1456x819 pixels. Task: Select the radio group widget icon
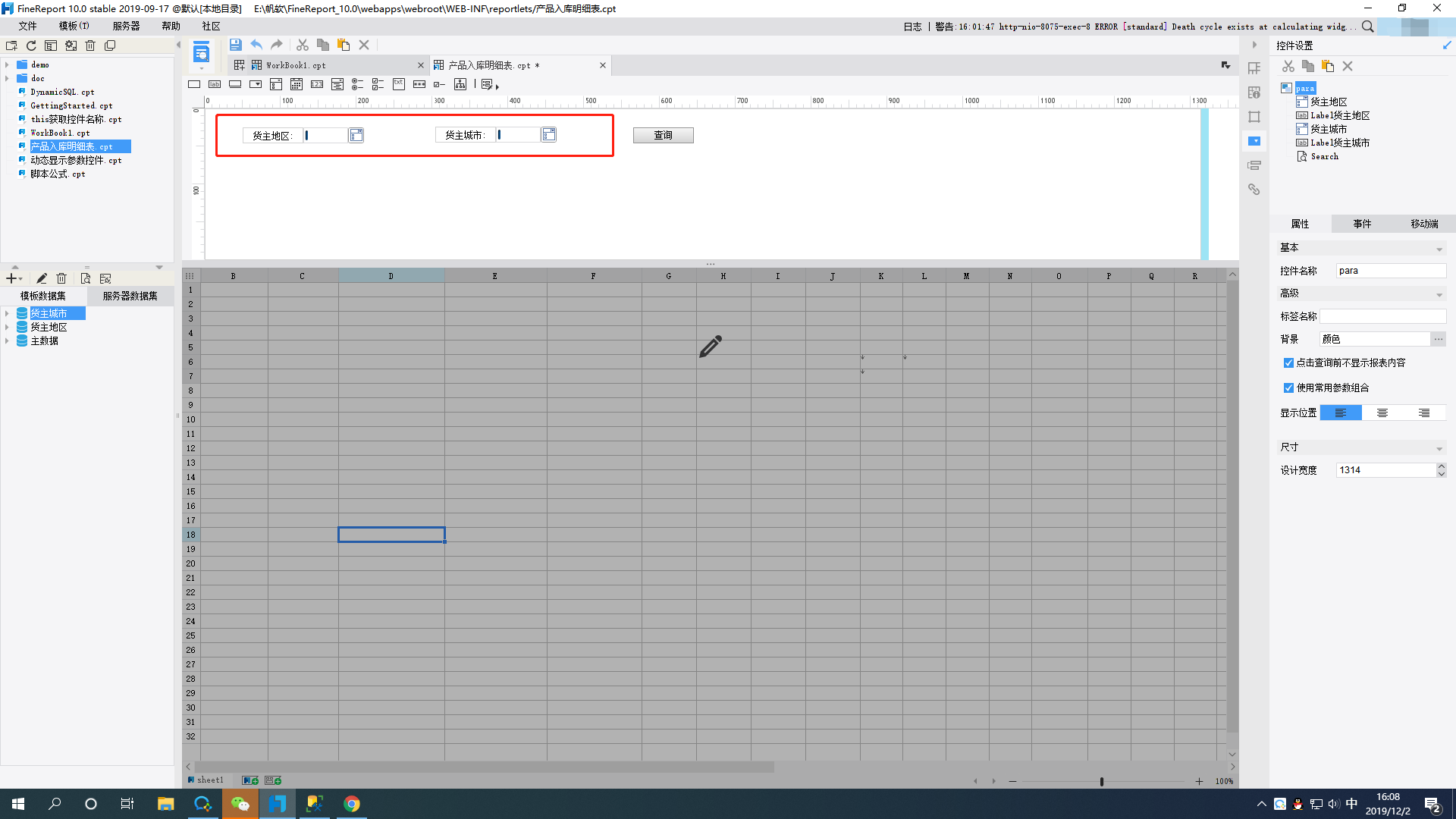pos(357,84)
